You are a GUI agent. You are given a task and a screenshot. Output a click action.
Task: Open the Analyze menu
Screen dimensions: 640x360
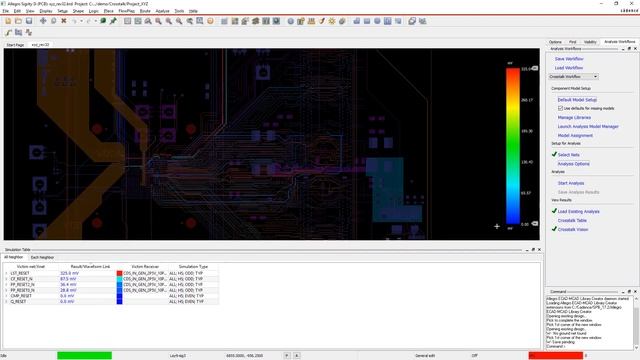pos(162,11)
